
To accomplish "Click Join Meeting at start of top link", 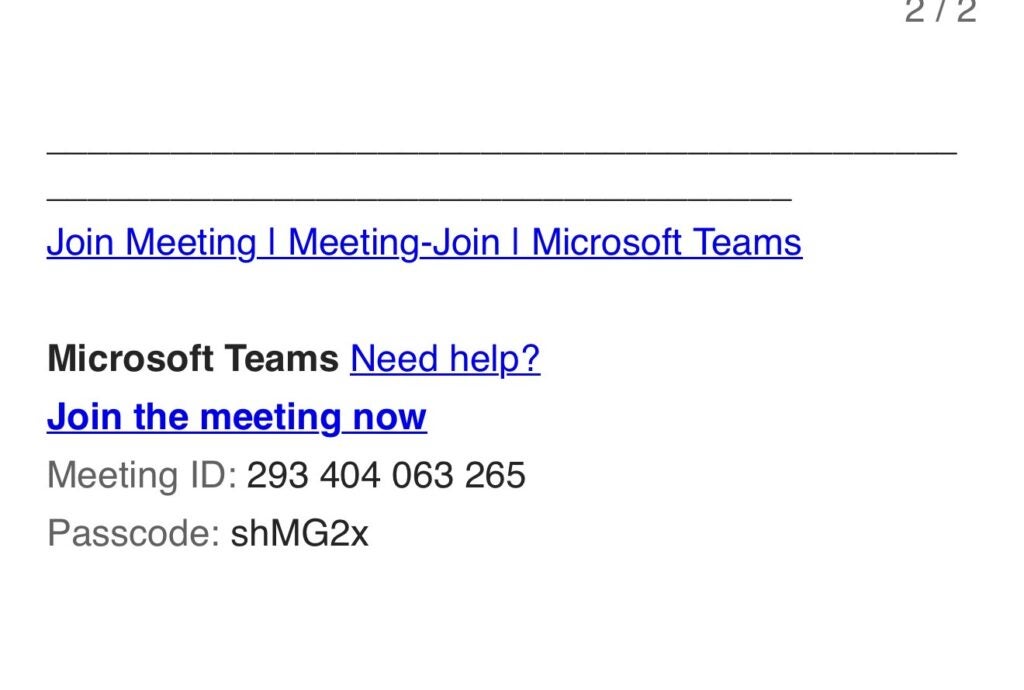I will pos(151,243).
